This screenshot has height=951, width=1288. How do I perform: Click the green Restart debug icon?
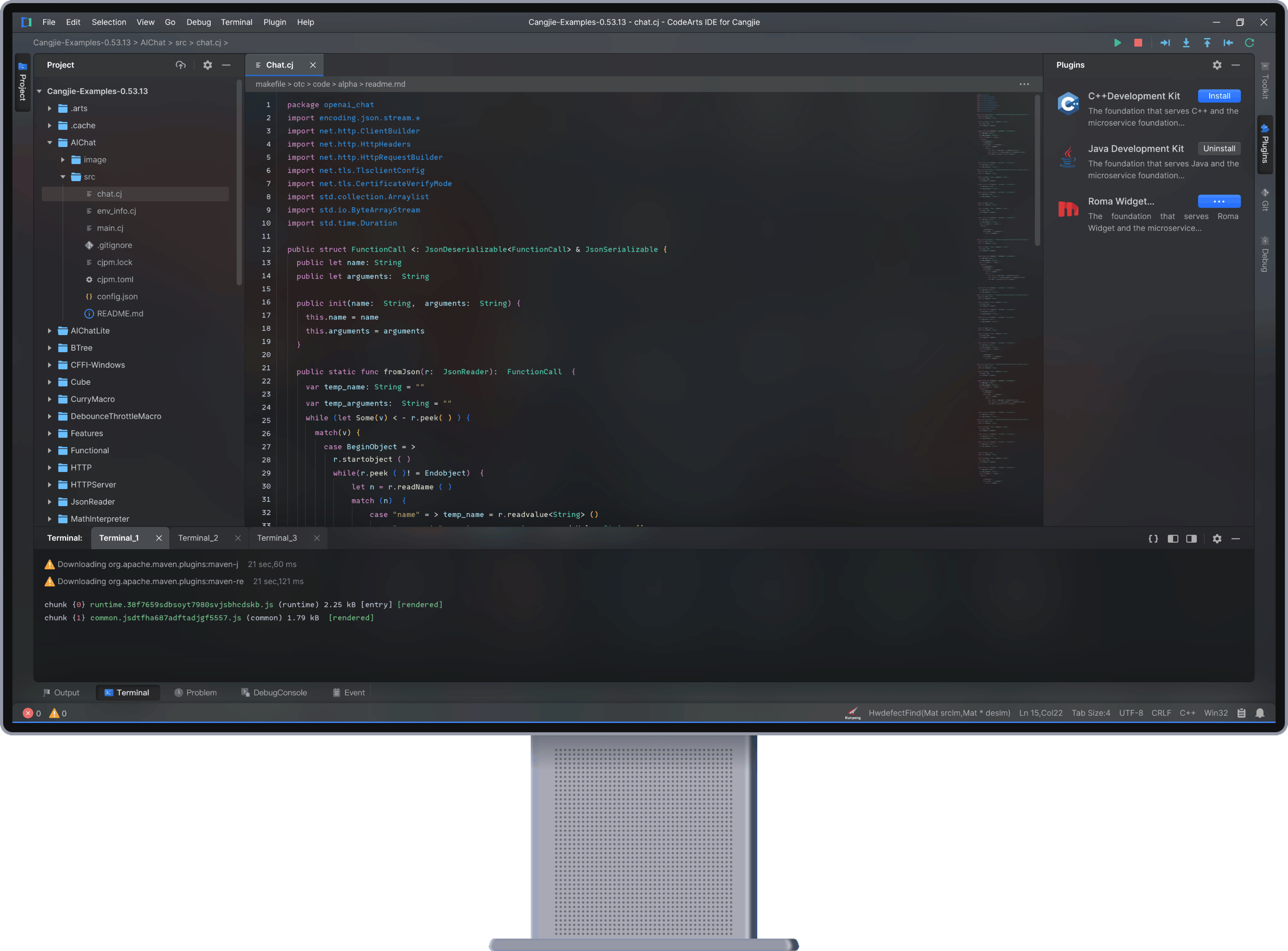(x=1250, y=43)
